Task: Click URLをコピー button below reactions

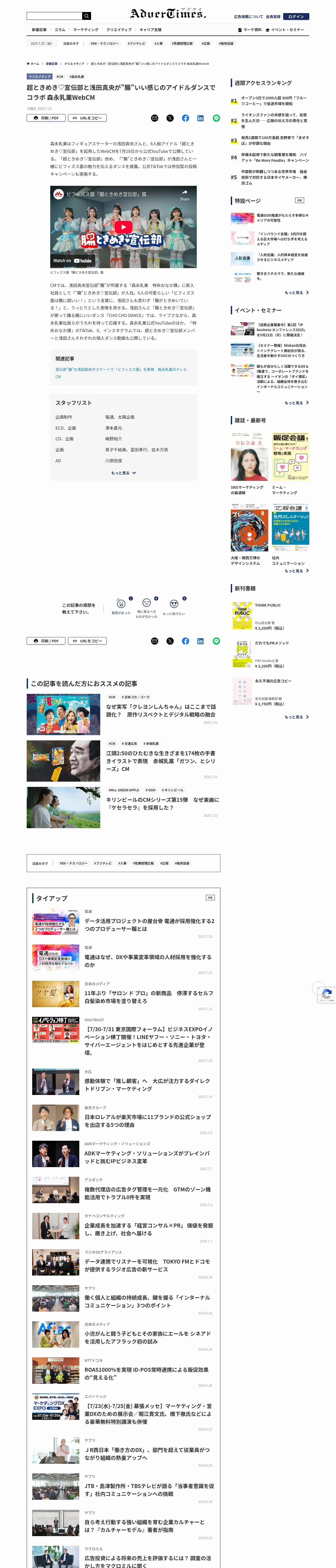Action: [87, 641]
